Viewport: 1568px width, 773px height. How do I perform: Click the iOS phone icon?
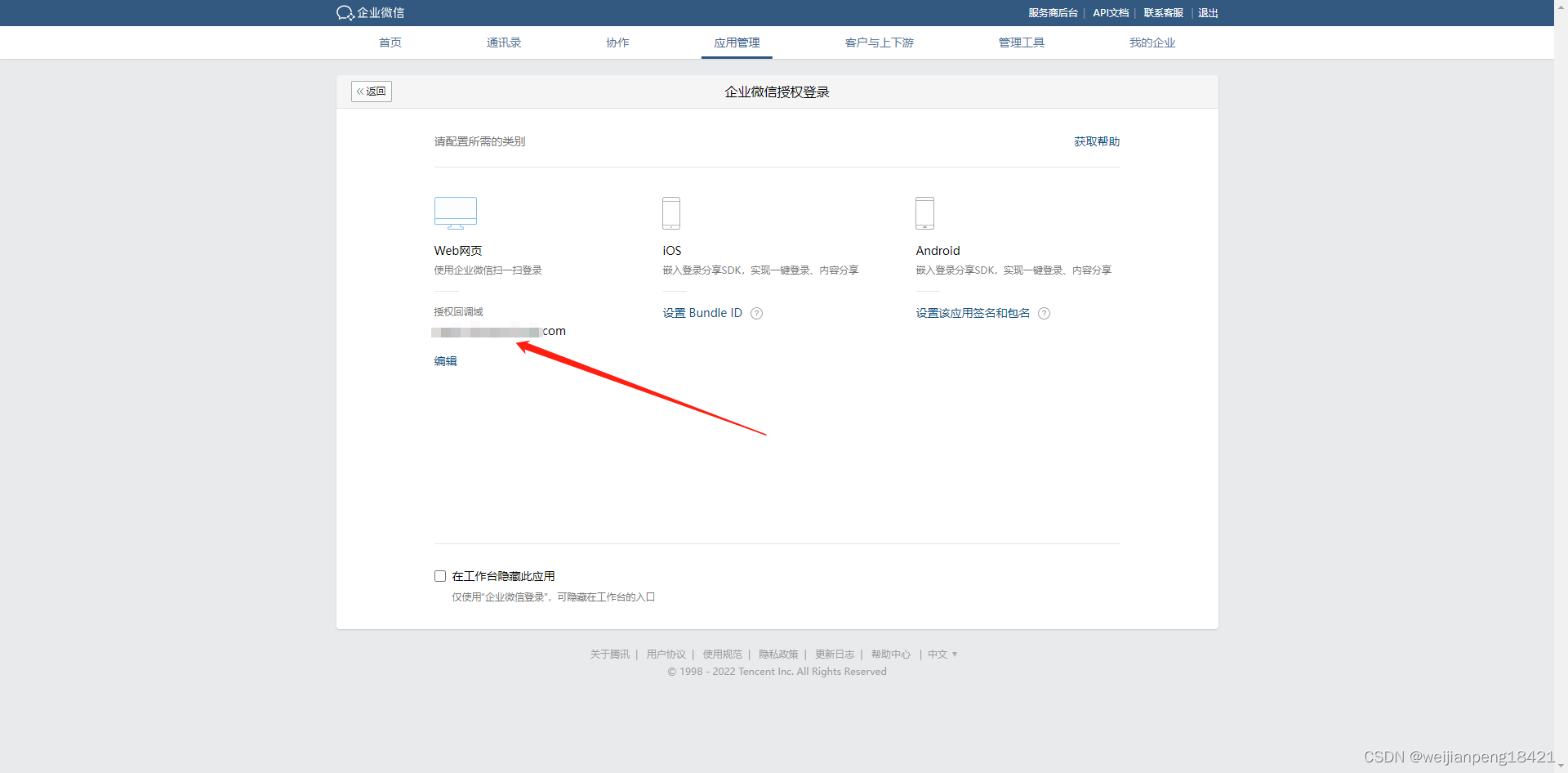pyautogui.click(x=671, y=213)
